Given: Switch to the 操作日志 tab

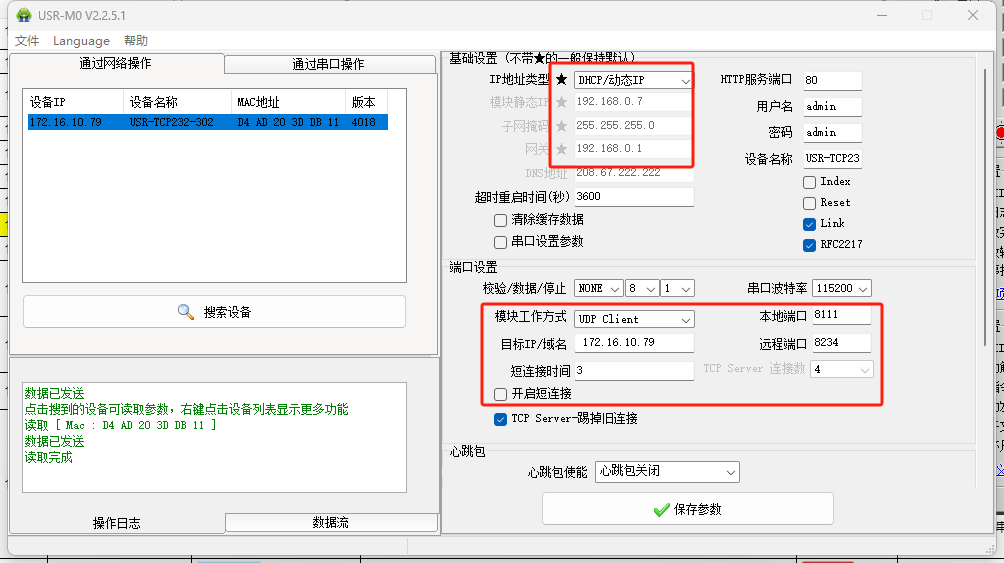Looking at the screenshot, I should tap(117, 523).
